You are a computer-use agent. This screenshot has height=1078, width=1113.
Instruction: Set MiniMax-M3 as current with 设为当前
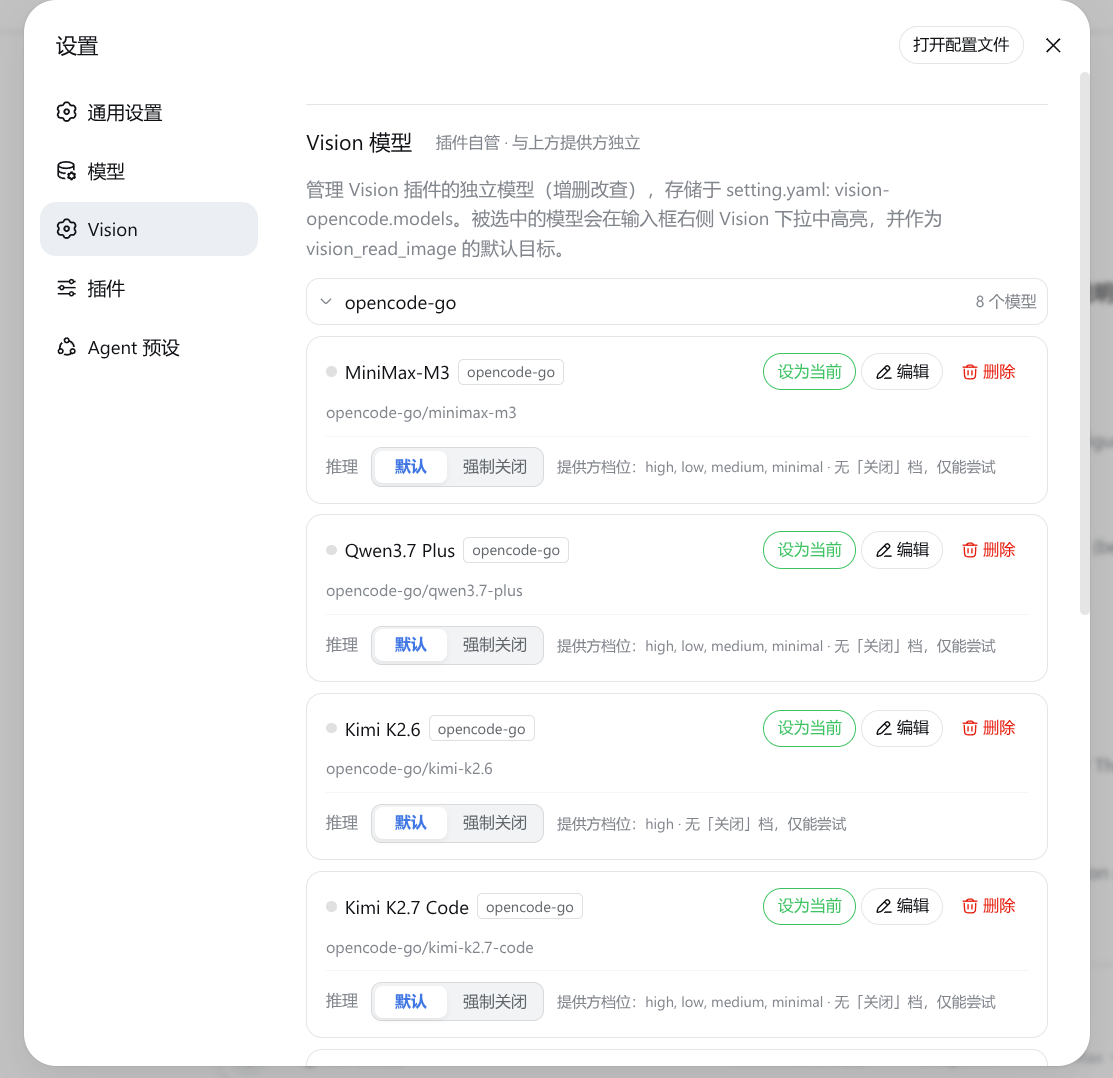pos(809,372)
